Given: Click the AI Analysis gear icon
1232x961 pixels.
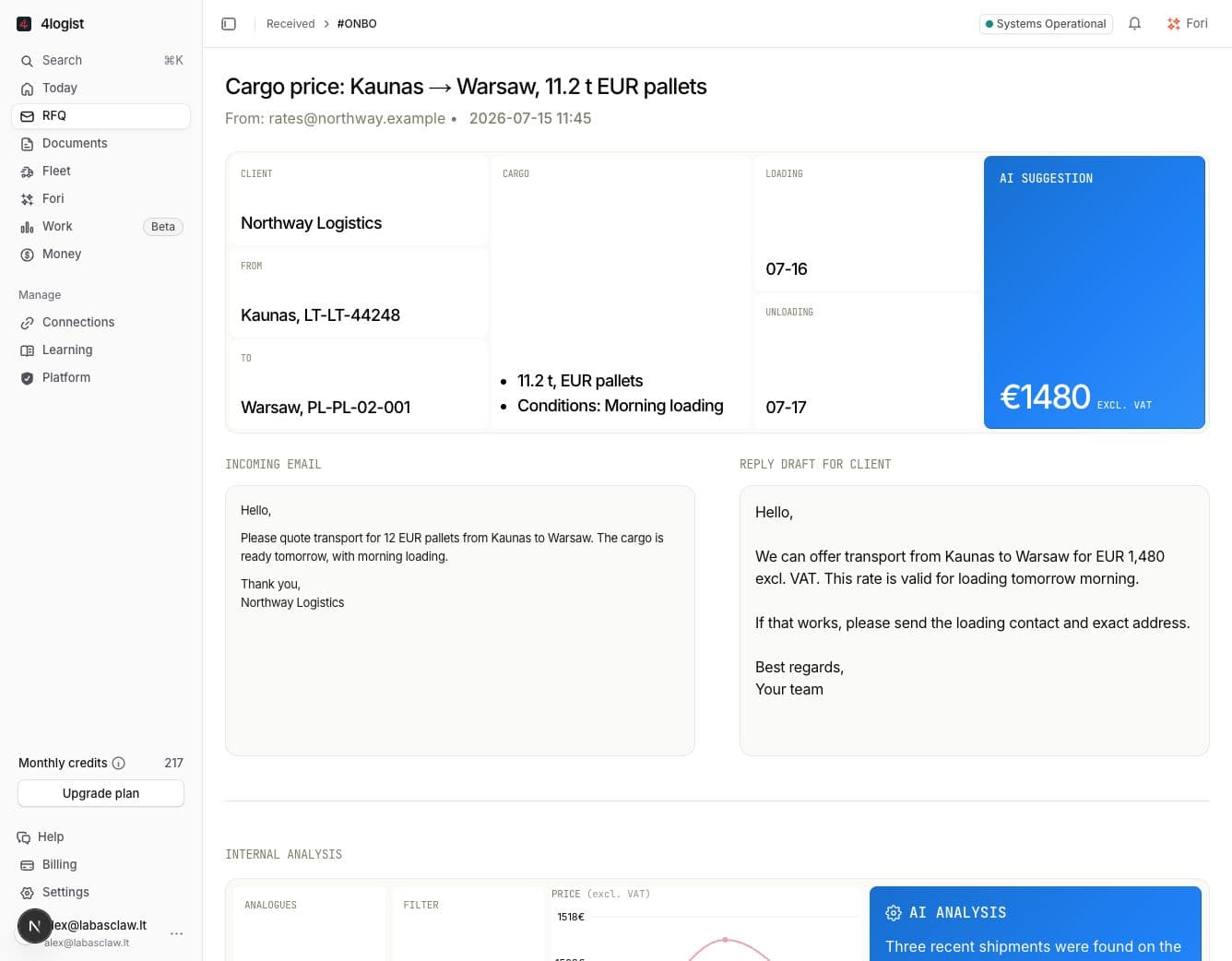Looking at the screenshot, I should (x=894, y=913).
